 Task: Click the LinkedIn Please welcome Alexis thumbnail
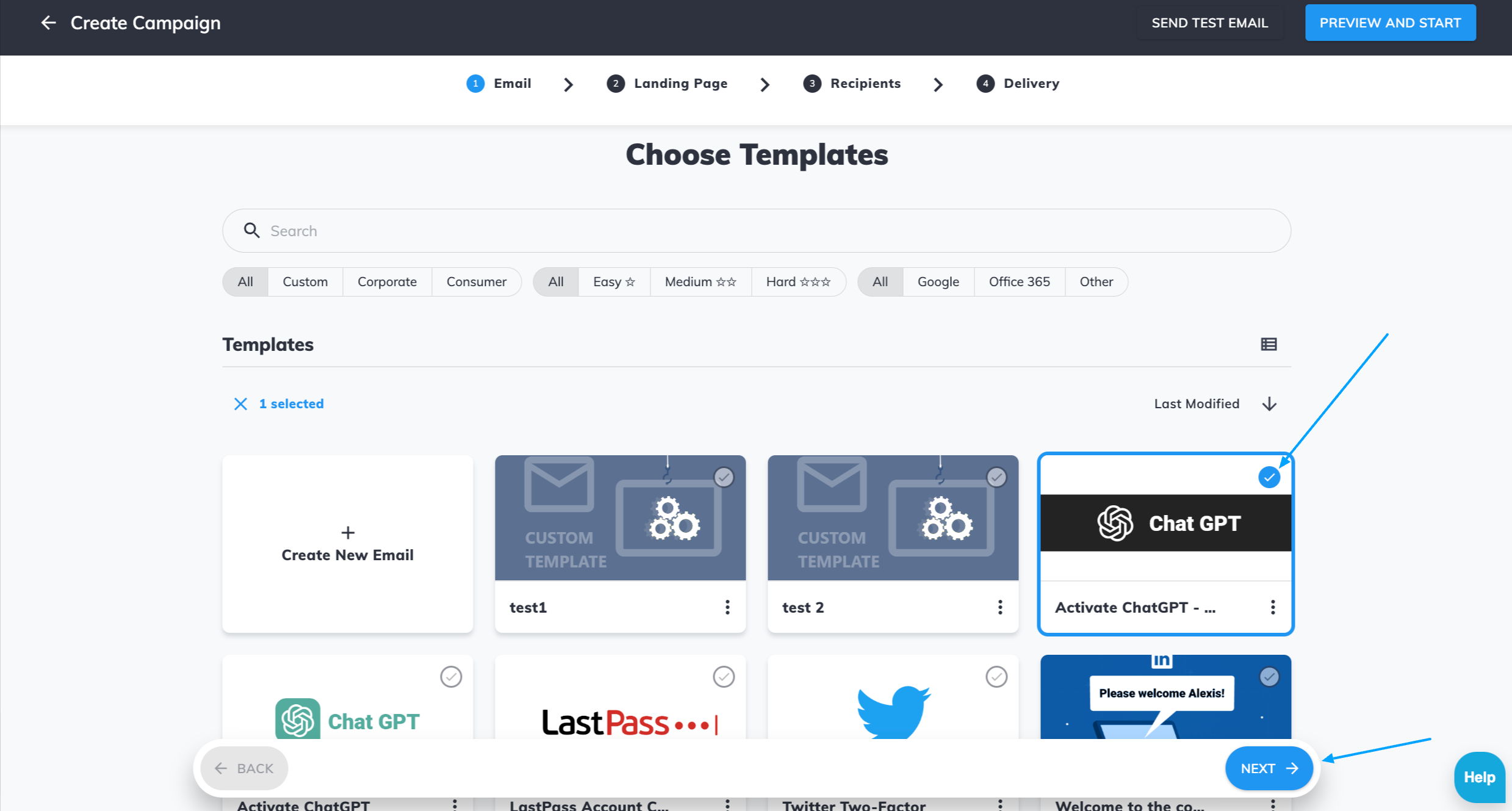[1165, 697]
